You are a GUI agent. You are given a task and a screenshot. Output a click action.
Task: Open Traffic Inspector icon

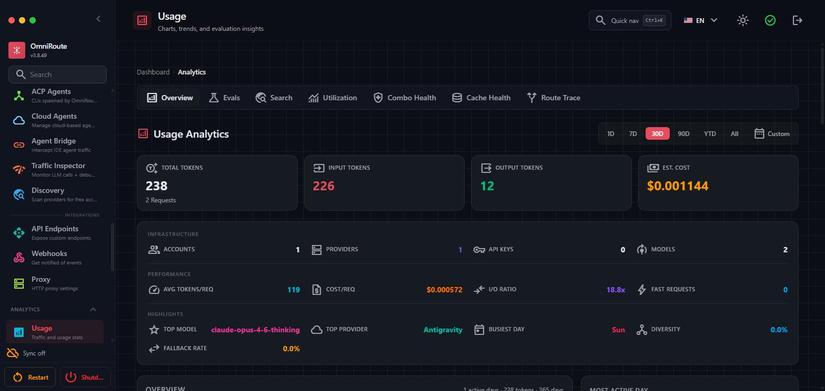tap(19, 170)
